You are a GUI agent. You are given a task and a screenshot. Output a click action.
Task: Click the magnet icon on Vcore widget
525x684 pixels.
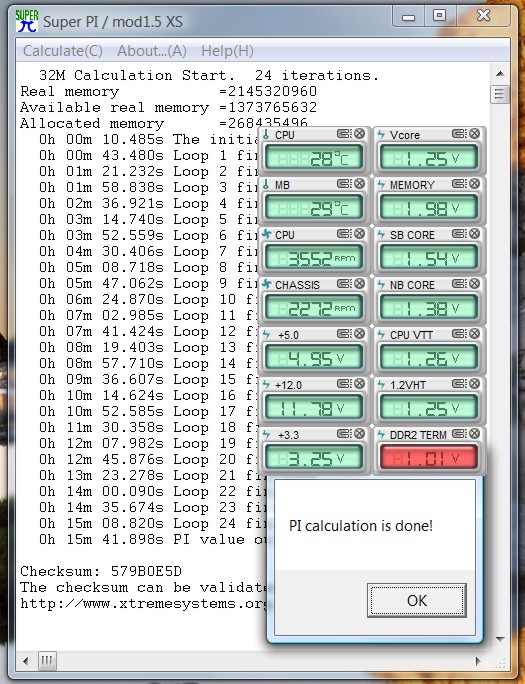point(460,134)
